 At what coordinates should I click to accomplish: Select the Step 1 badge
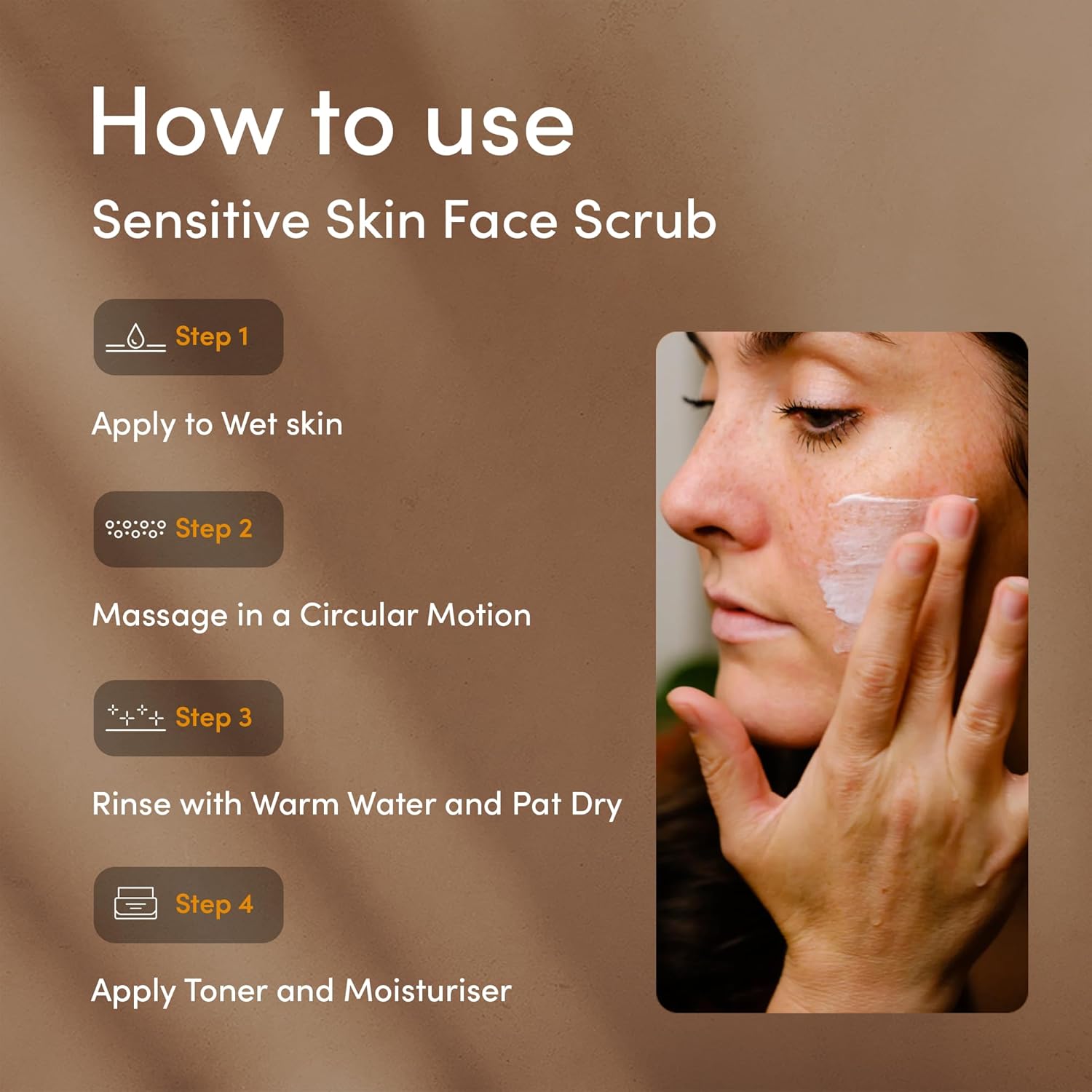point(189,337)
